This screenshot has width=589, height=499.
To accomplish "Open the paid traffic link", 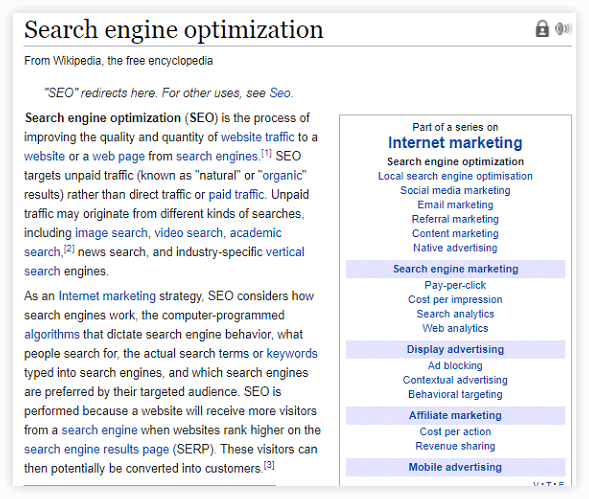I will (x=236, y=195).
